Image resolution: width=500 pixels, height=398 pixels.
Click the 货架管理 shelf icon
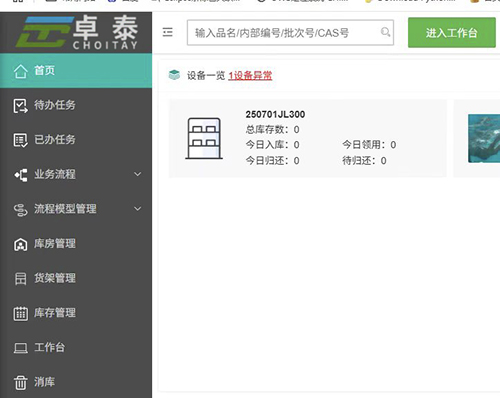[x=20, y=279]
